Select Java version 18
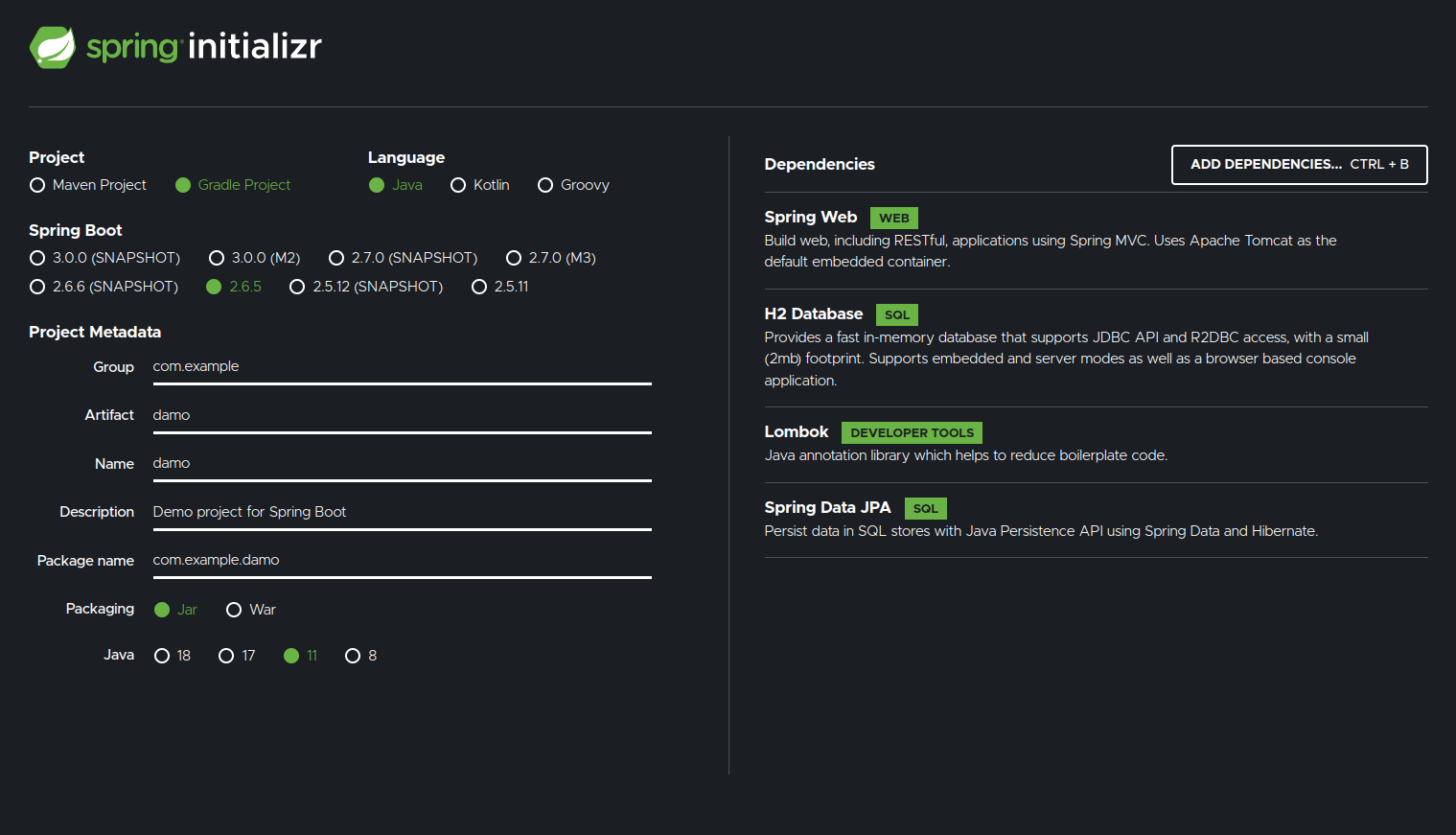The width and height of the screenshot is (1456, 835). [x=173, y=656]
